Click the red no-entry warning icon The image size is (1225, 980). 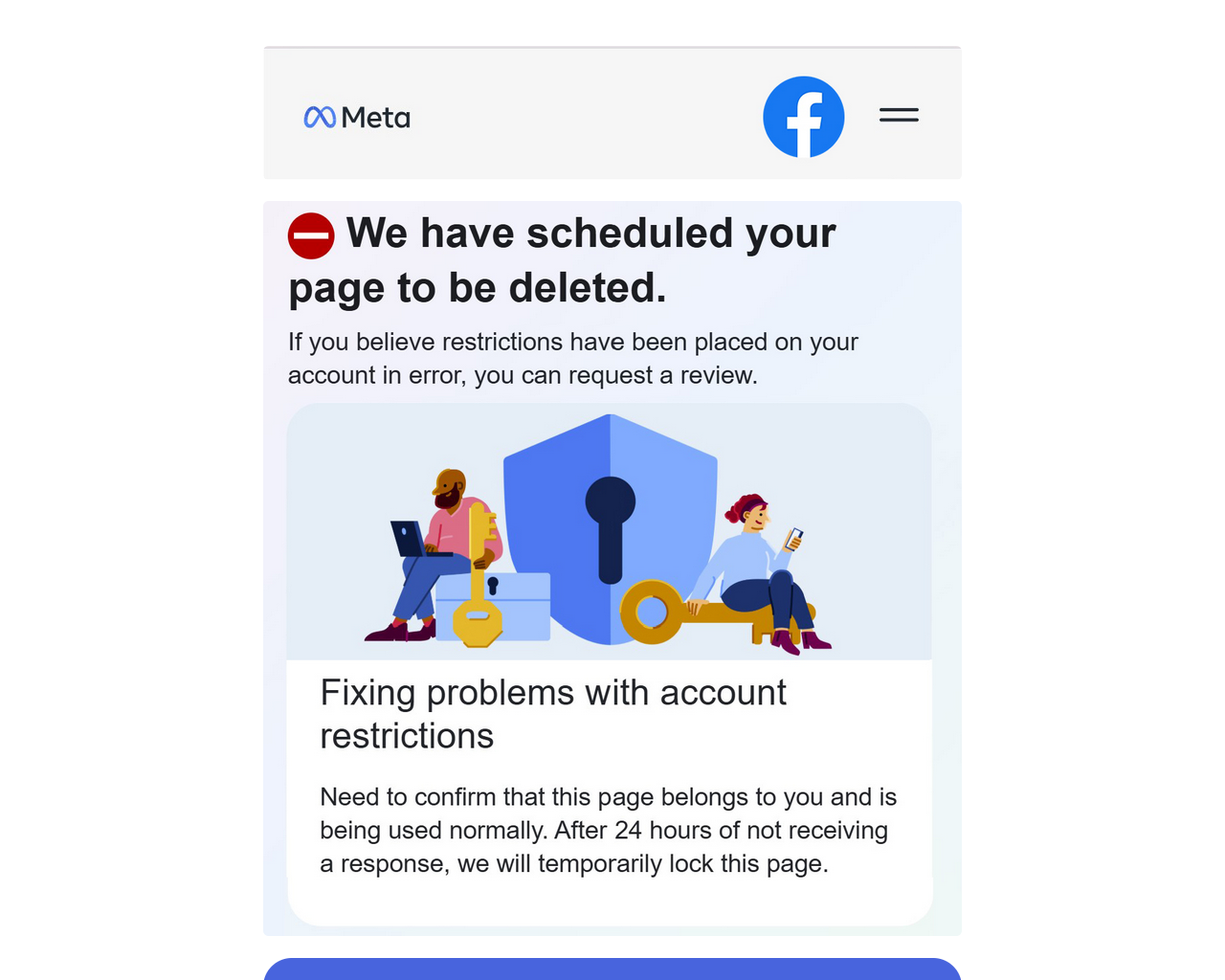[311, 235]
